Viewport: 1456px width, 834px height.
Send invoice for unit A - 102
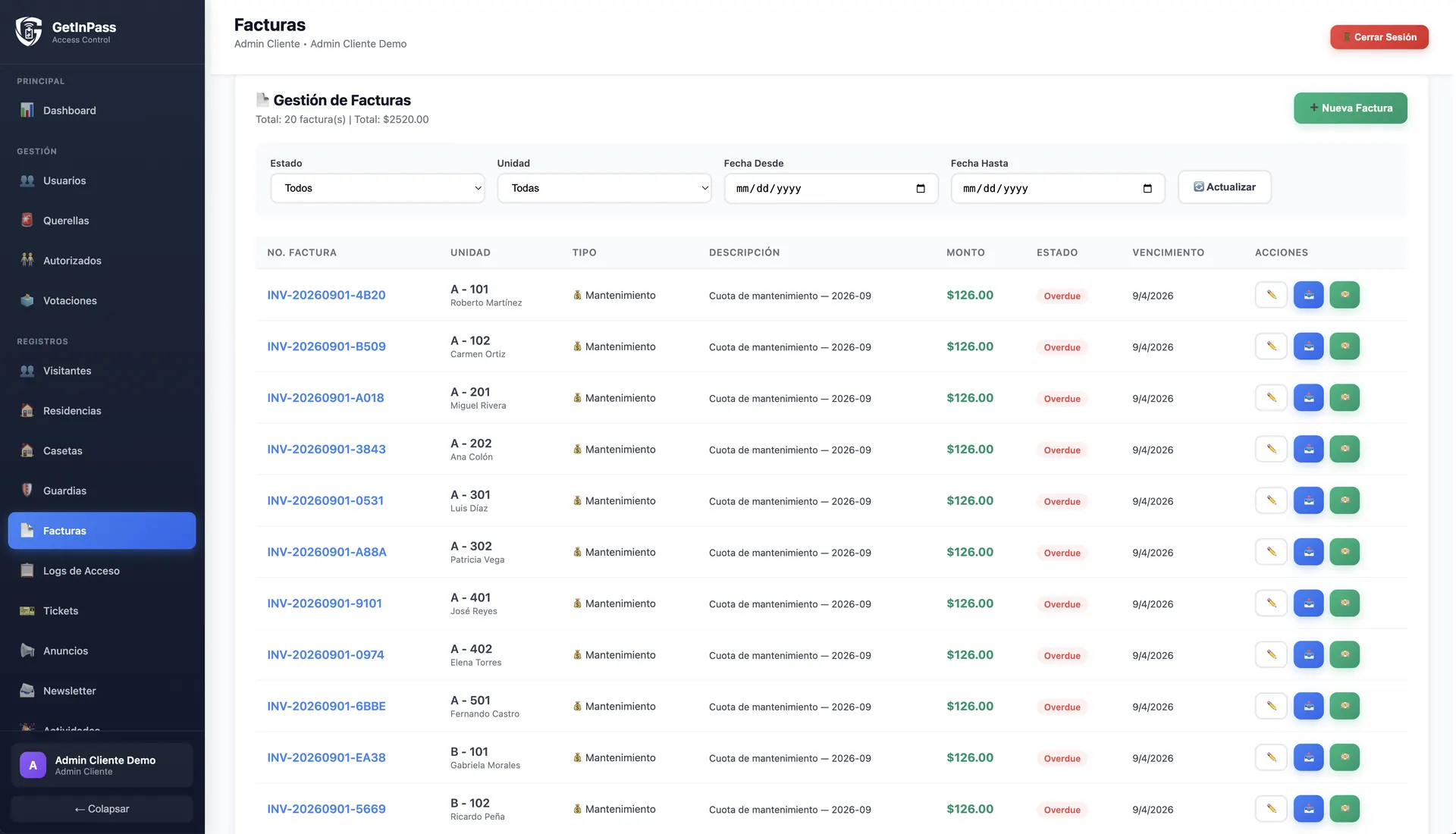pyautogui.click(x=1308, y=346)
